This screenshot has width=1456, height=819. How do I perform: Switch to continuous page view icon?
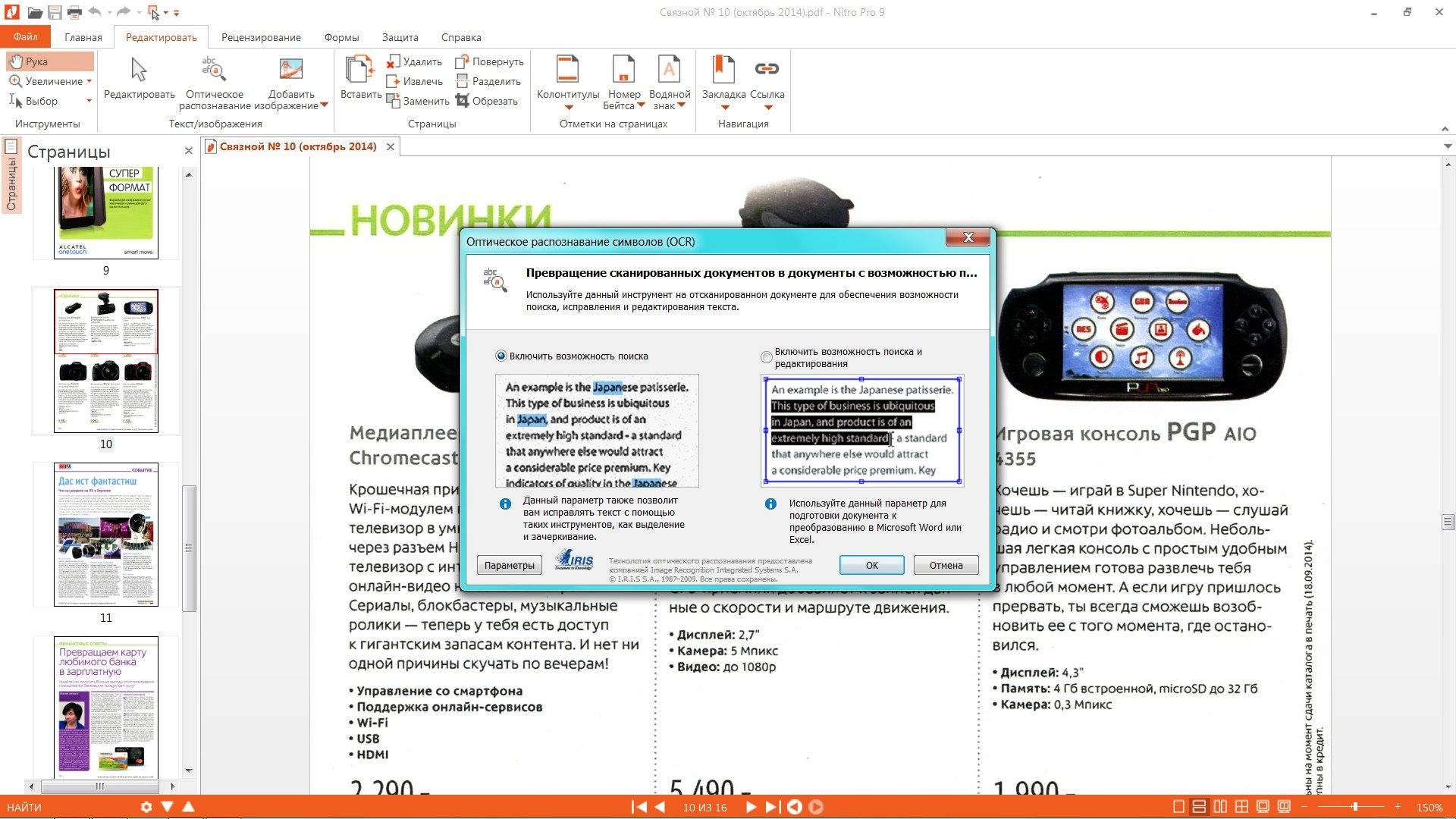[x=1199, y=807]
